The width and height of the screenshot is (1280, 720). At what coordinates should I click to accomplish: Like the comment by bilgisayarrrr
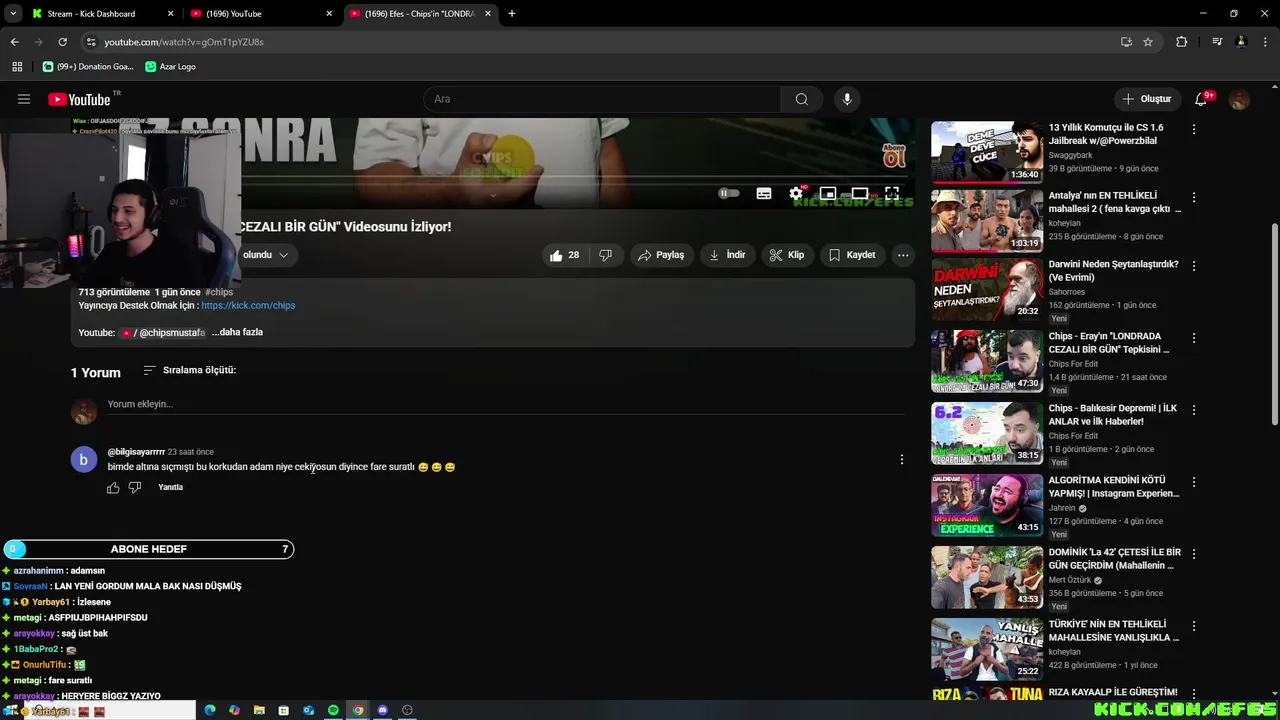tap(113, 488)
